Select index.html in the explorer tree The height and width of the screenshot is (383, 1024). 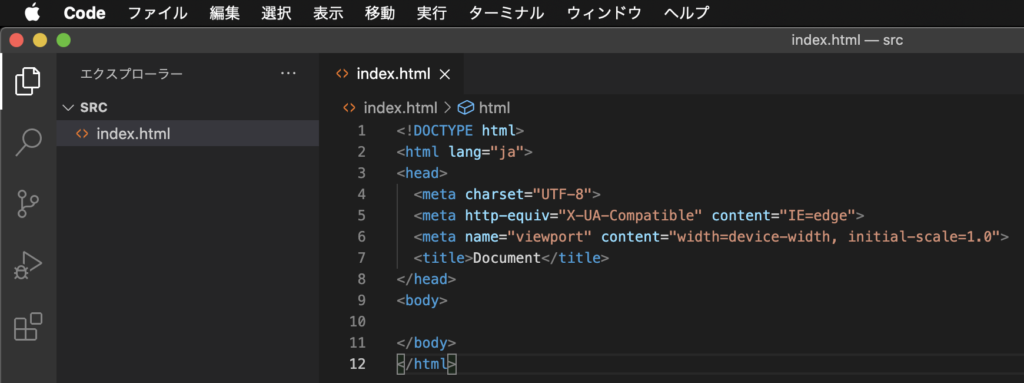(187, 133)
